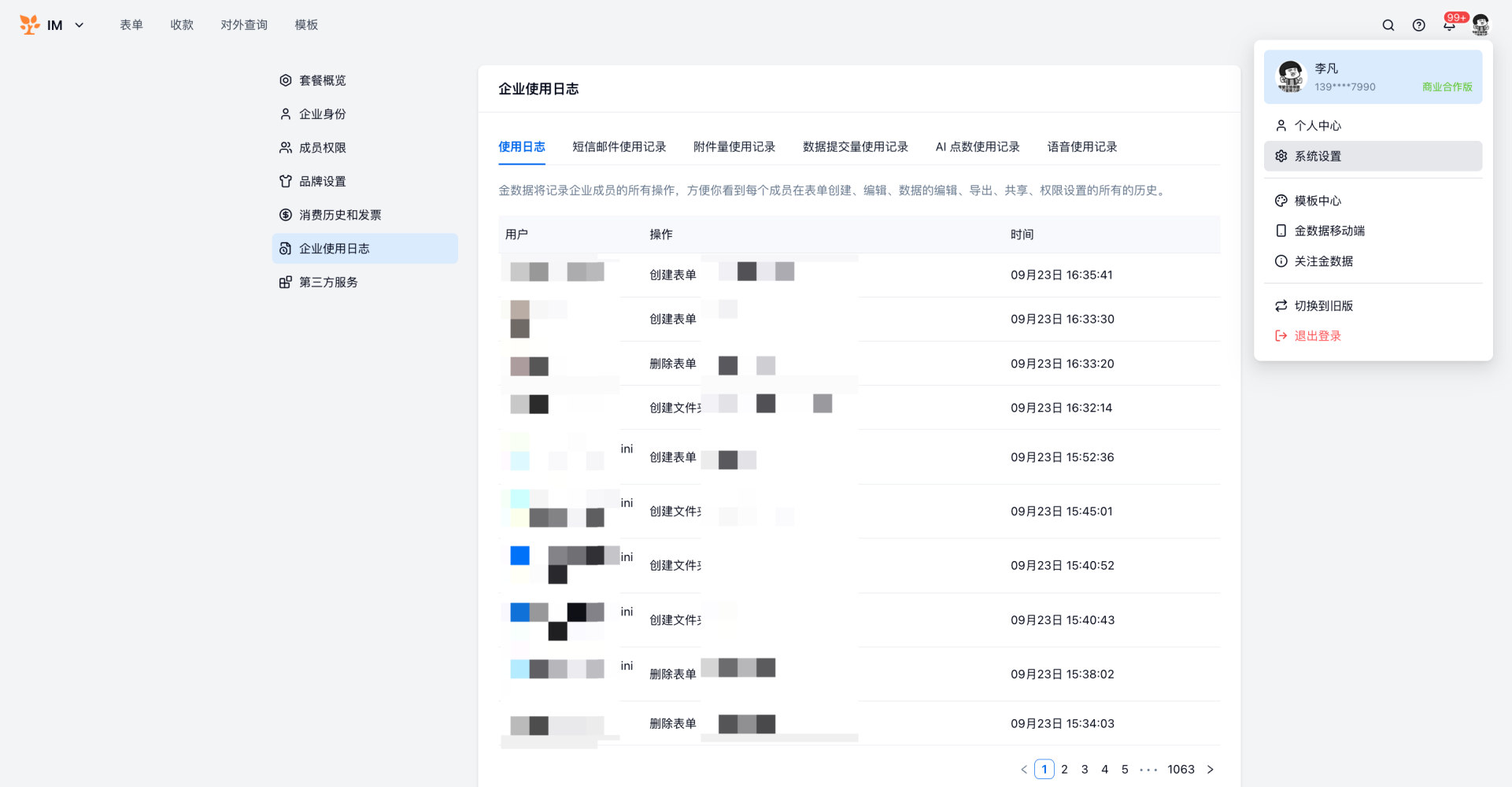1512x787 pixels.
Task: Open notifications bell with 99+ badge
Action: 1449,25
